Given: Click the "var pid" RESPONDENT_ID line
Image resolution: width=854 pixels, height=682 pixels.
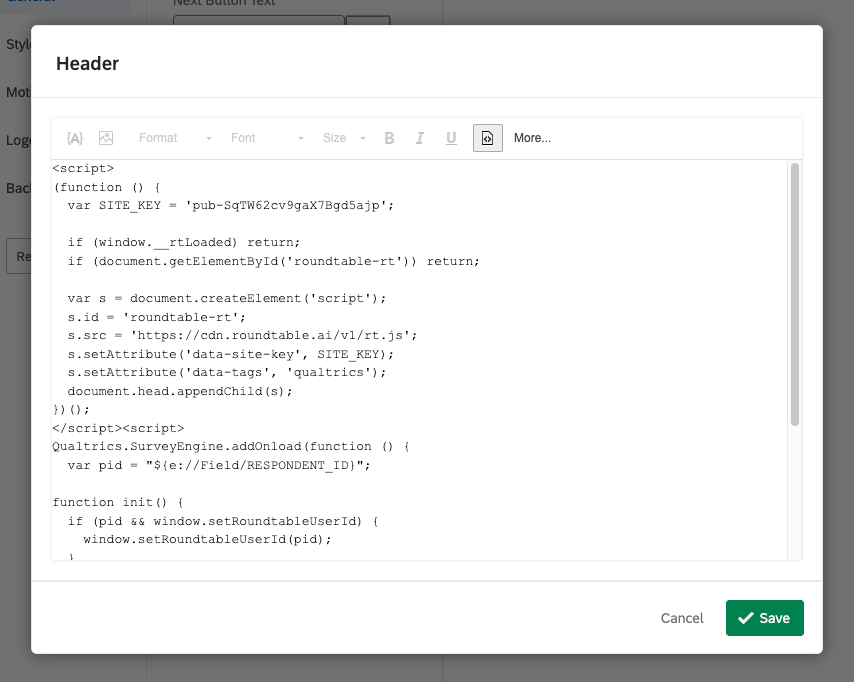Looking at the screenshot, I should 219,465.
